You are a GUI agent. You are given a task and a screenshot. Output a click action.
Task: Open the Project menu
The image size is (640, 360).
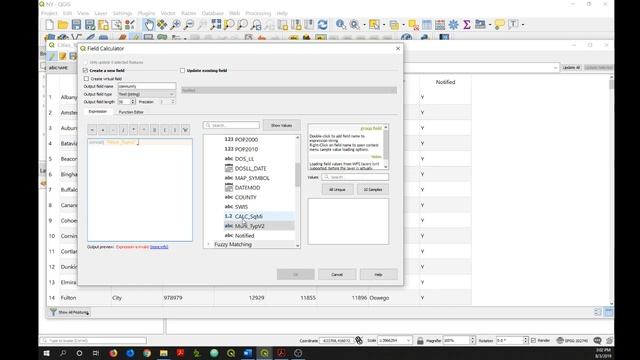49,13
